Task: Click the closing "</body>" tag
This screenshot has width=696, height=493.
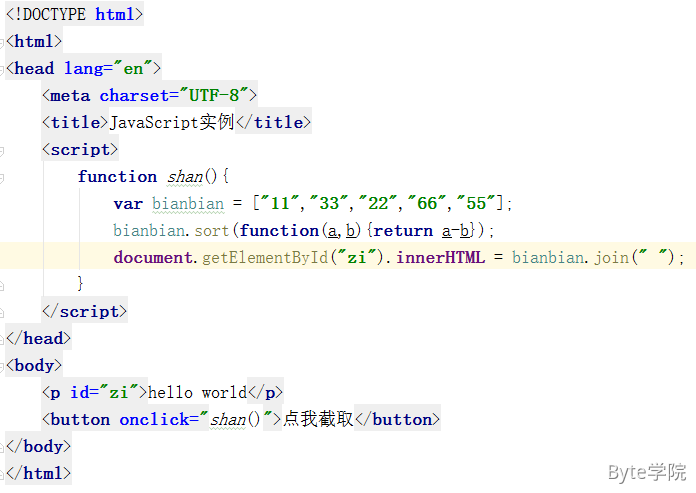Action: 38,446
